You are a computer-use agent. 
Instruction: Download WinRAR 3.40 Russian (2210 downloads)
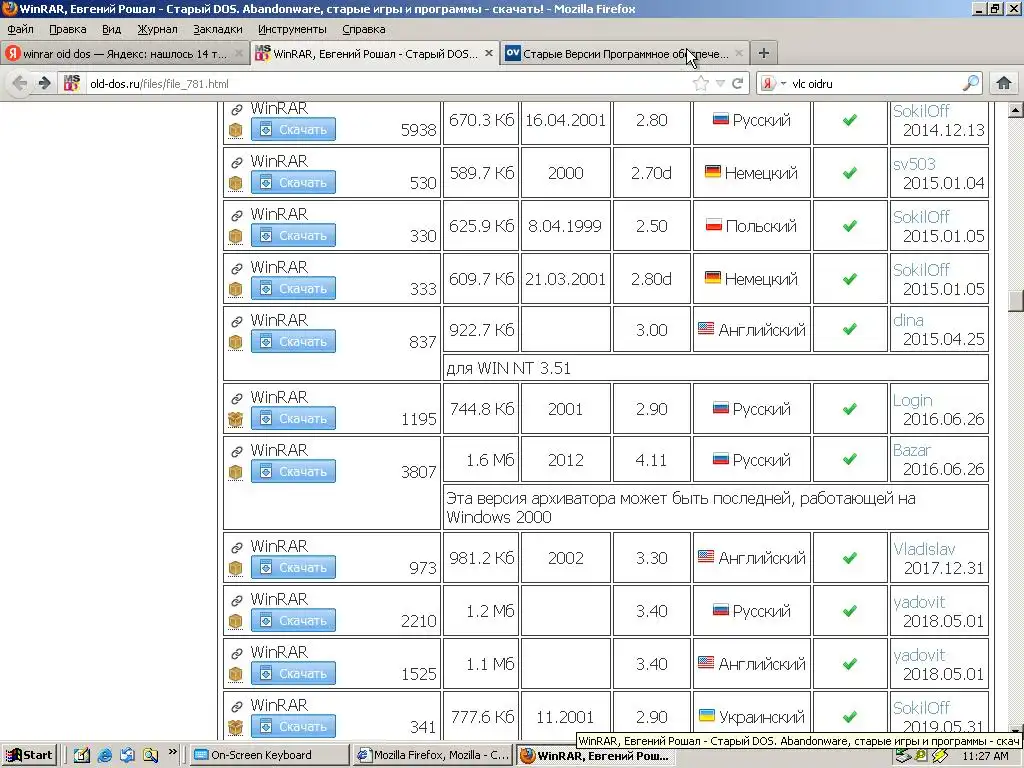pos(293,620)
